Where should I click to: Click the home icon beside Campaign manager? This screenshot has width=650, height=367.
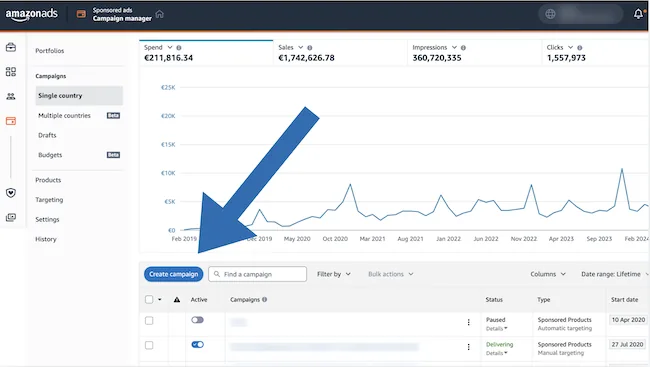[x=160, y=14]
